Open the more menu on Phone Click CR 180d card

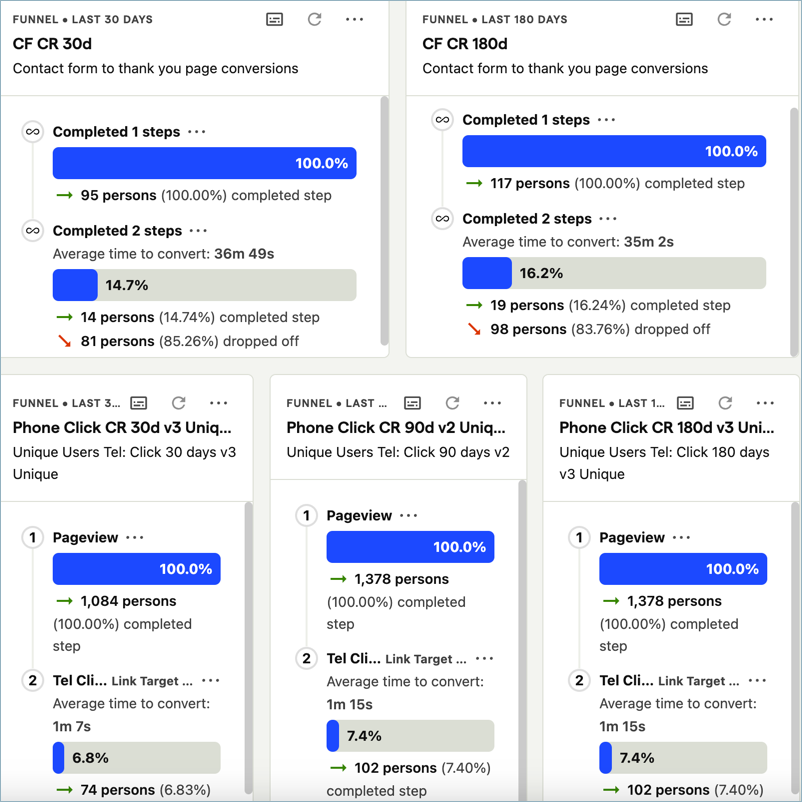tap(765, 403)
